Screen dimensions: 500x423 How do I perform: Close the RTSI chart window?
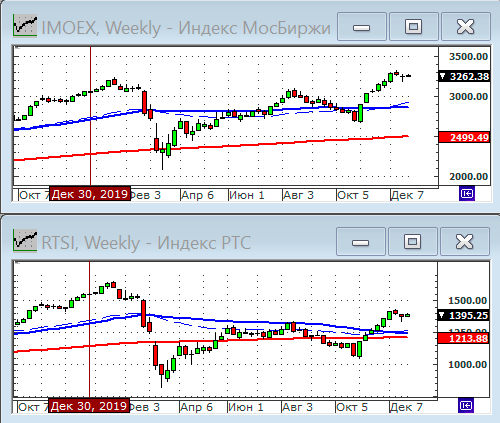[x=465, y=242]
